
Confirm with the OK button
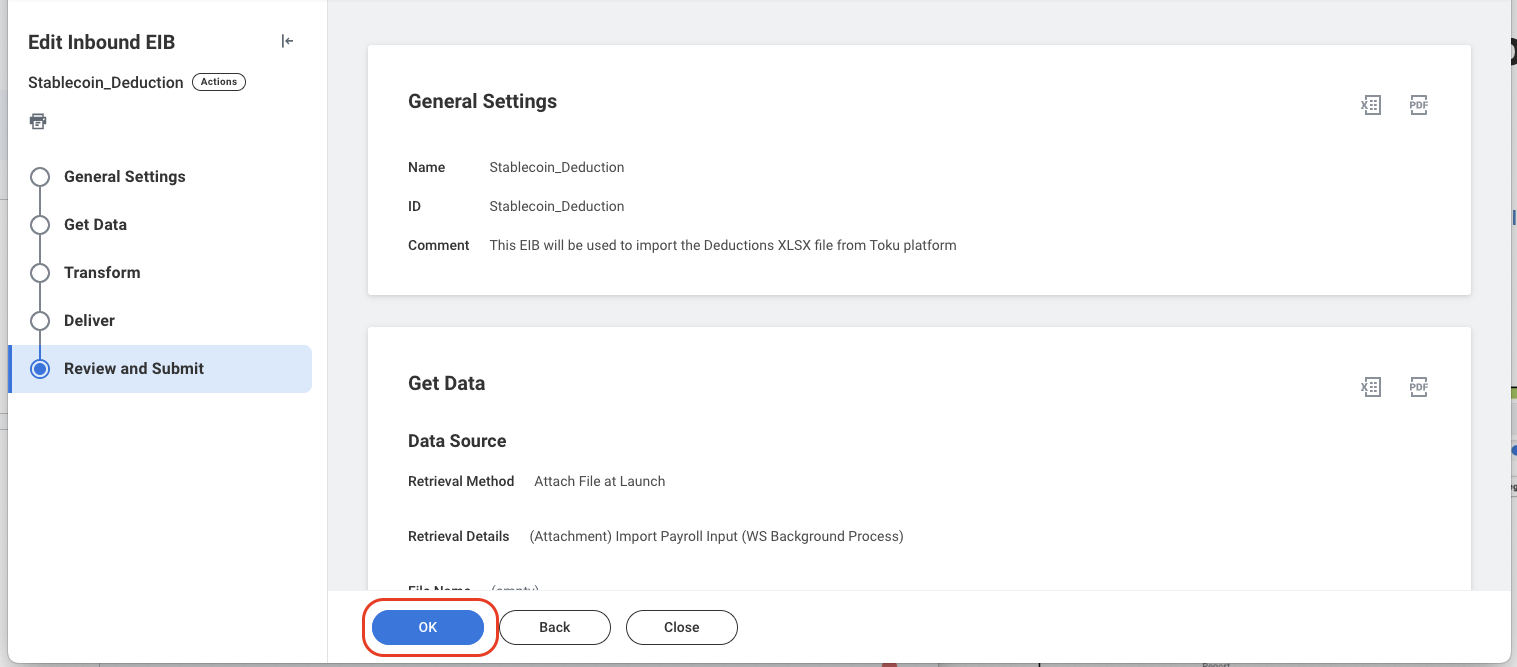click(x=428, y=627)
